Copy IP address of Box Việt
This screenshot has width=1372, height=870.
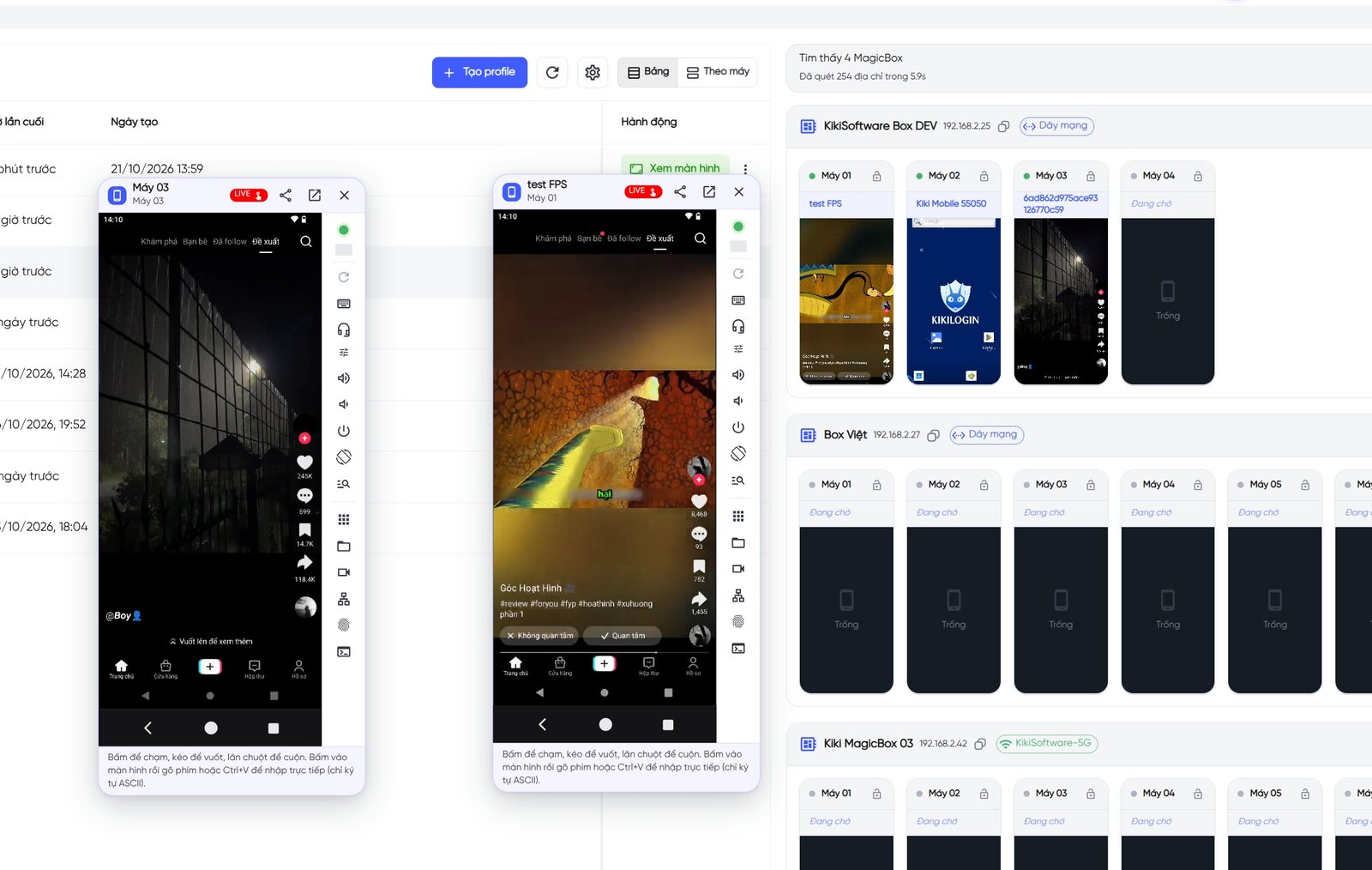(934, 435)
